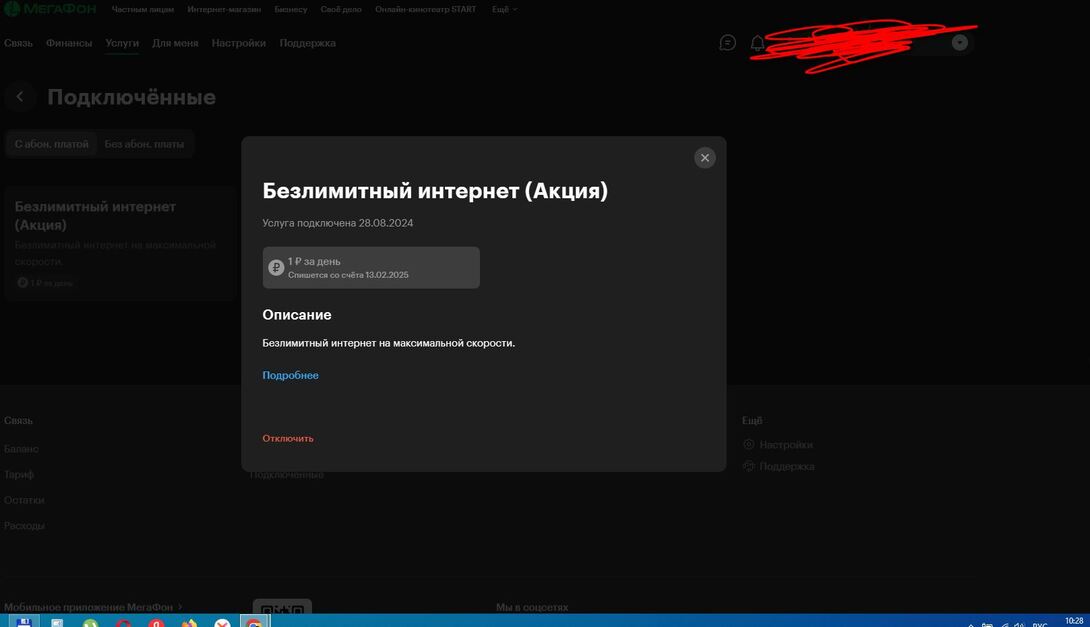
Task: Click Отключить to disable the service
Action: coord(288,439)
